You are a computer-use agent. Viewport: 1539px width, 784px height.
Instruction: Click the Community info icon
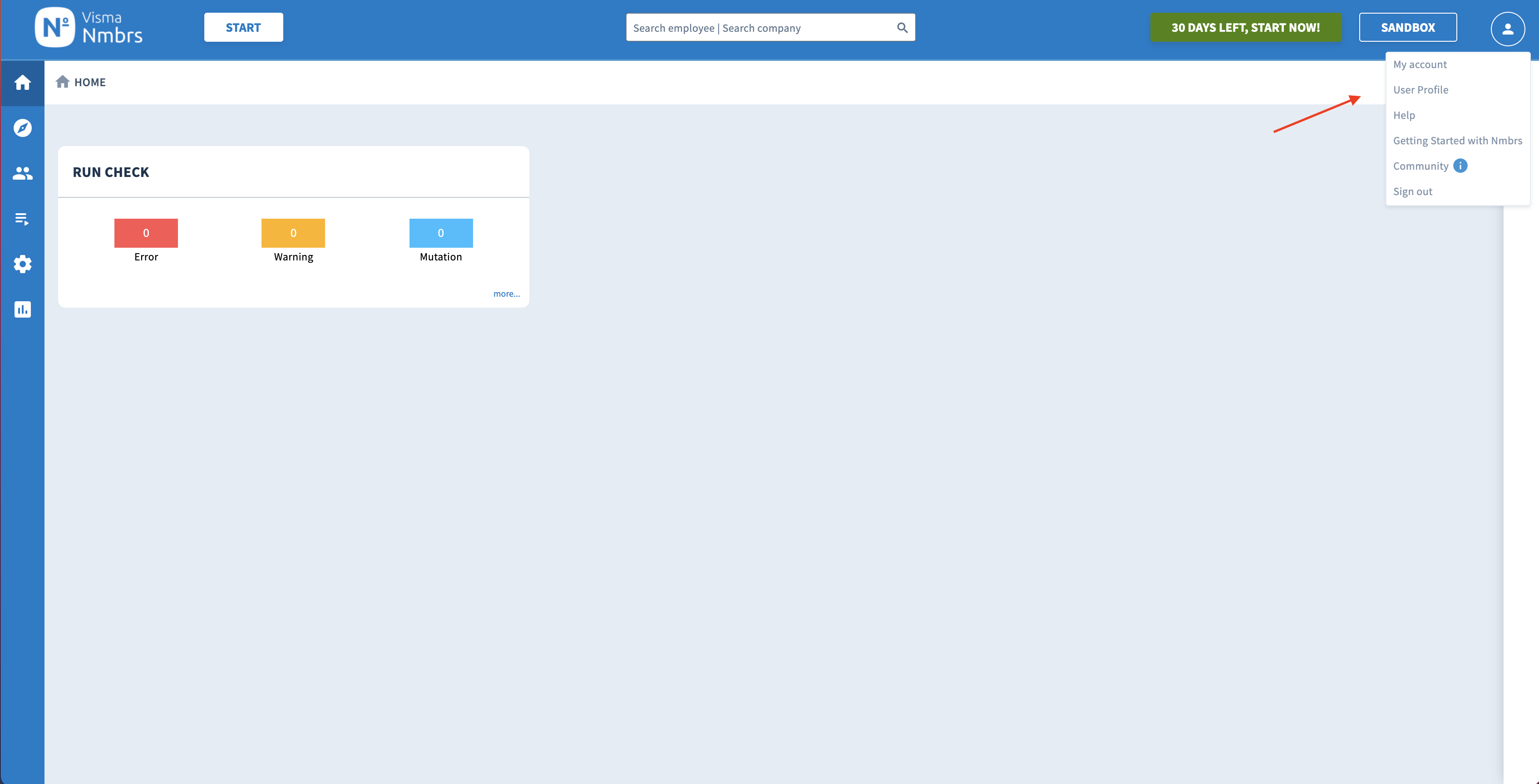click(x=1460, y=166)
